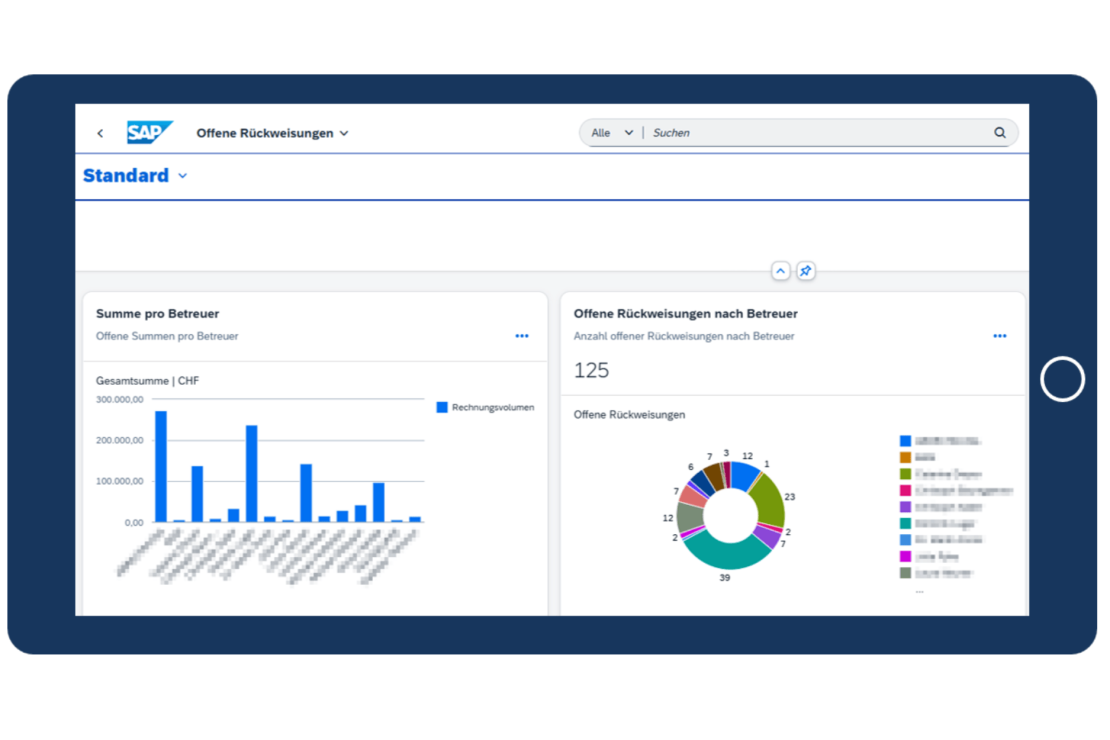1110x740 pixels.
Task: Open the Offene Rückweisungen title dropdown
Action: tap(273, 133)
